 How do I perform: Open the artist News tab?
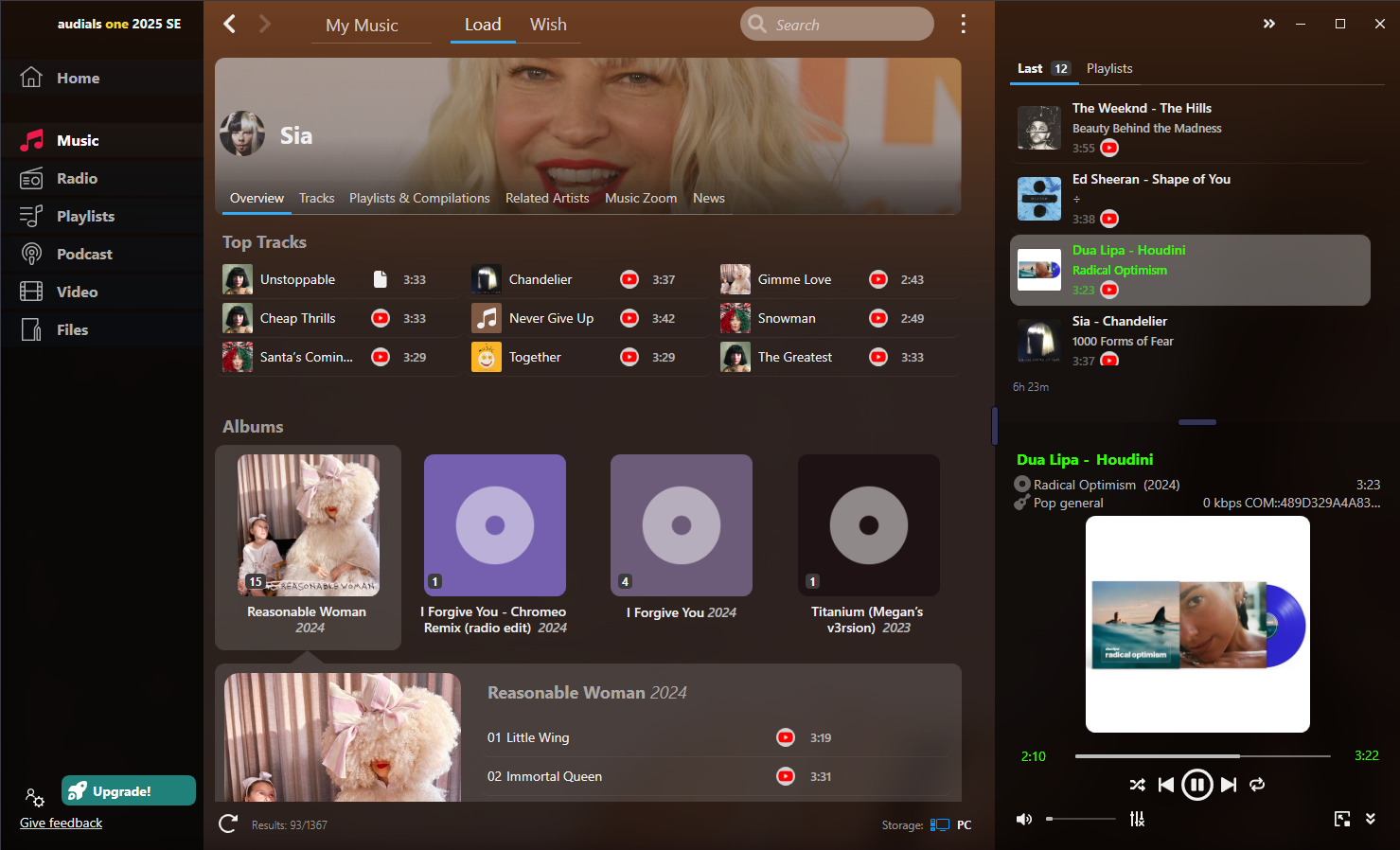(x=709, y=198)
